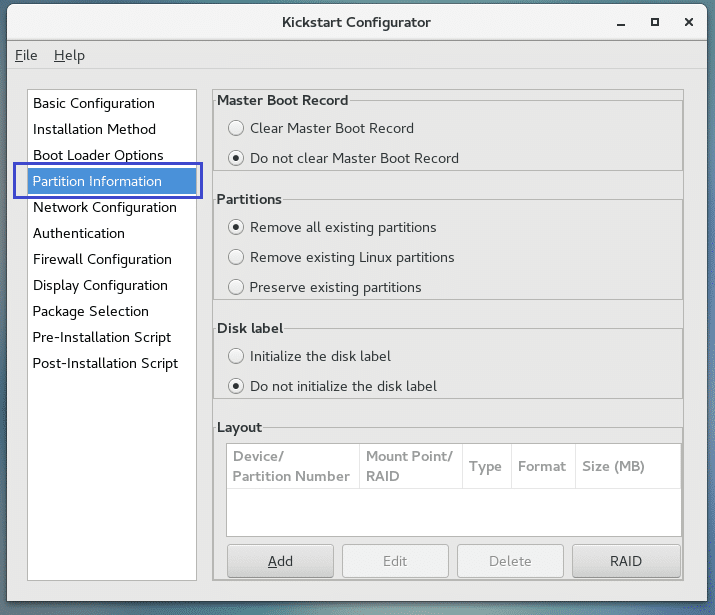This screenshot has width=715, height=615.
Task: Select Basic Configuration in the sidebar
Action: [94, 103]
